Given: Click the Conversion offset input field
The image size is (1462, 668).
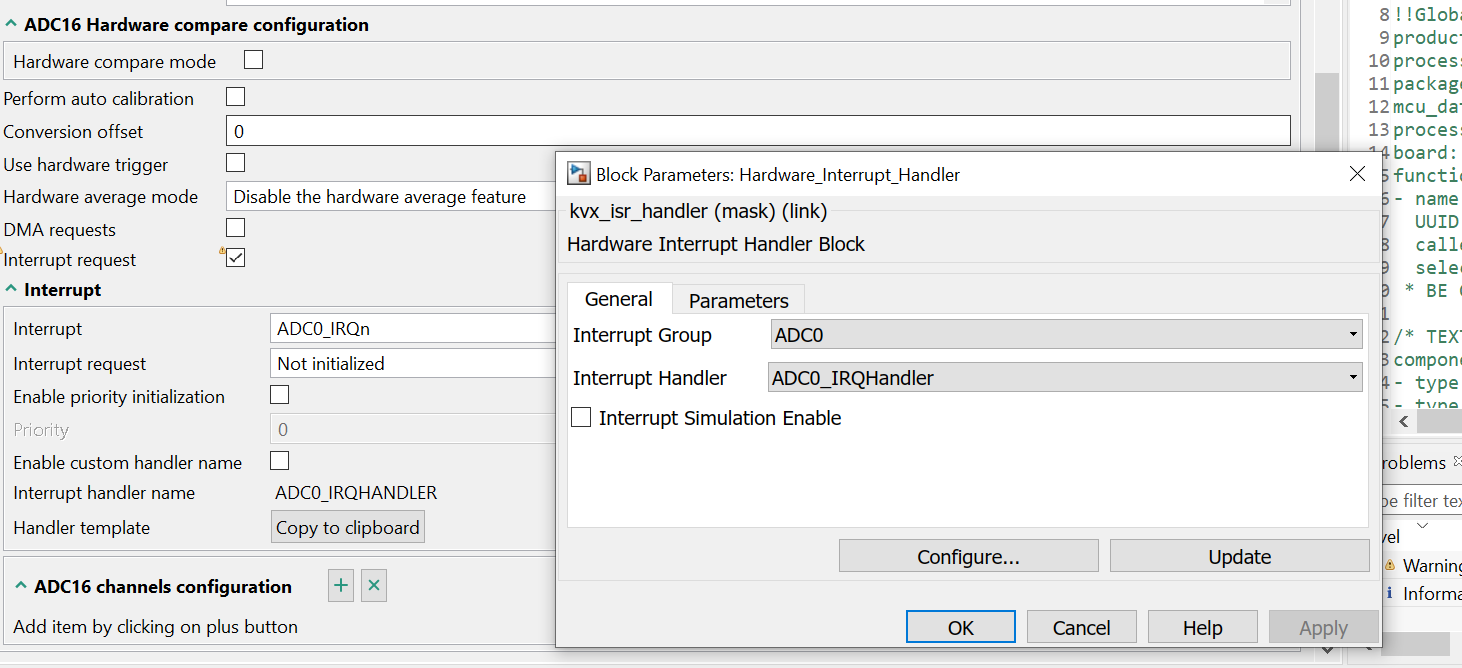Looking at the screenshot, I should tap(757, 131).
